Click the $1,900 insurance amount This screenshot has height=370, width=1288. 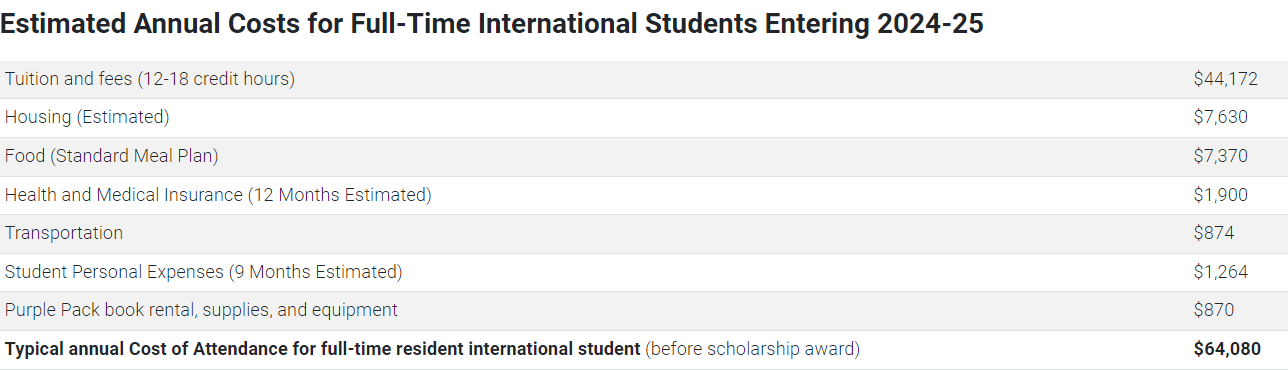[x=1220, y=195]
